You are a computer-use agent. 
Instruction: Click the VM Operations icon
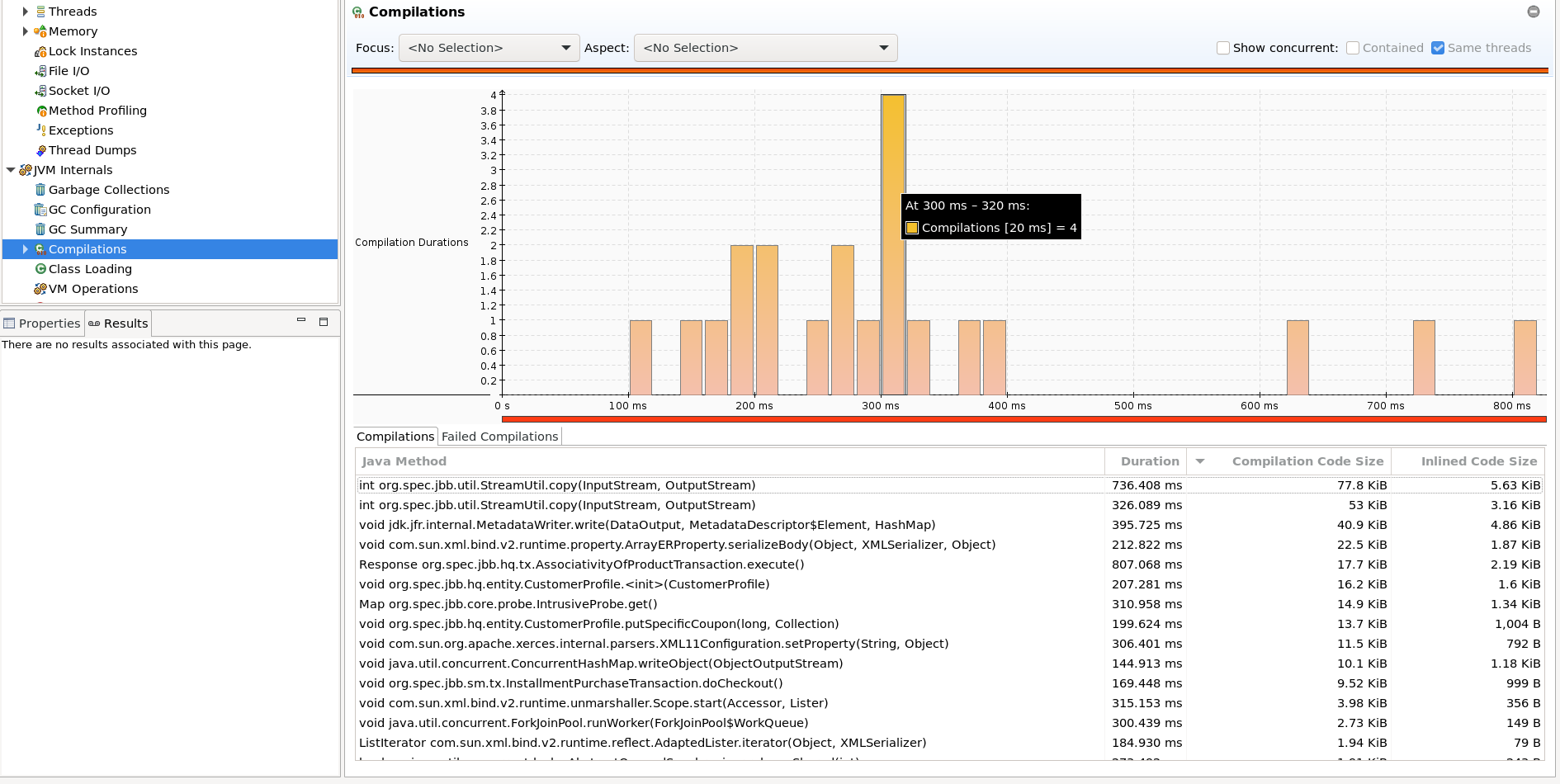40,289
